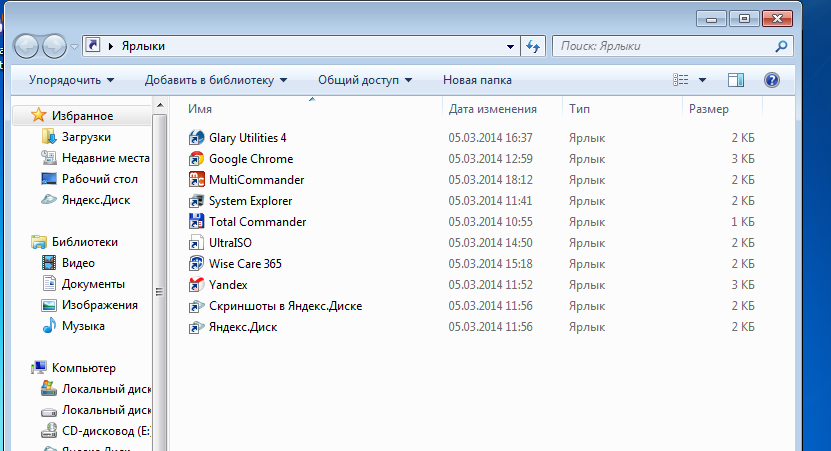Click the Ярлык type of Wise Care 365

pyautogui.click(x=587, y=264)
